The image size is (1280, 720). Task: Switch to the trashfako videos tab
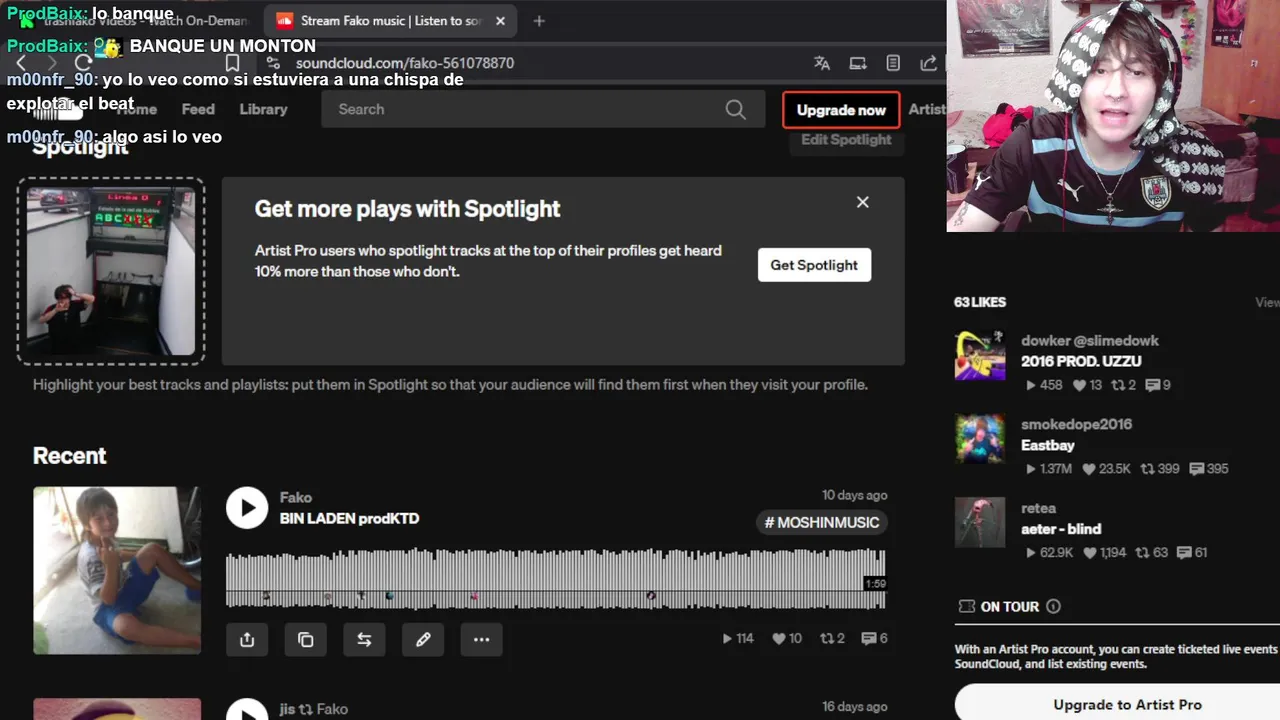coord(135,21)
